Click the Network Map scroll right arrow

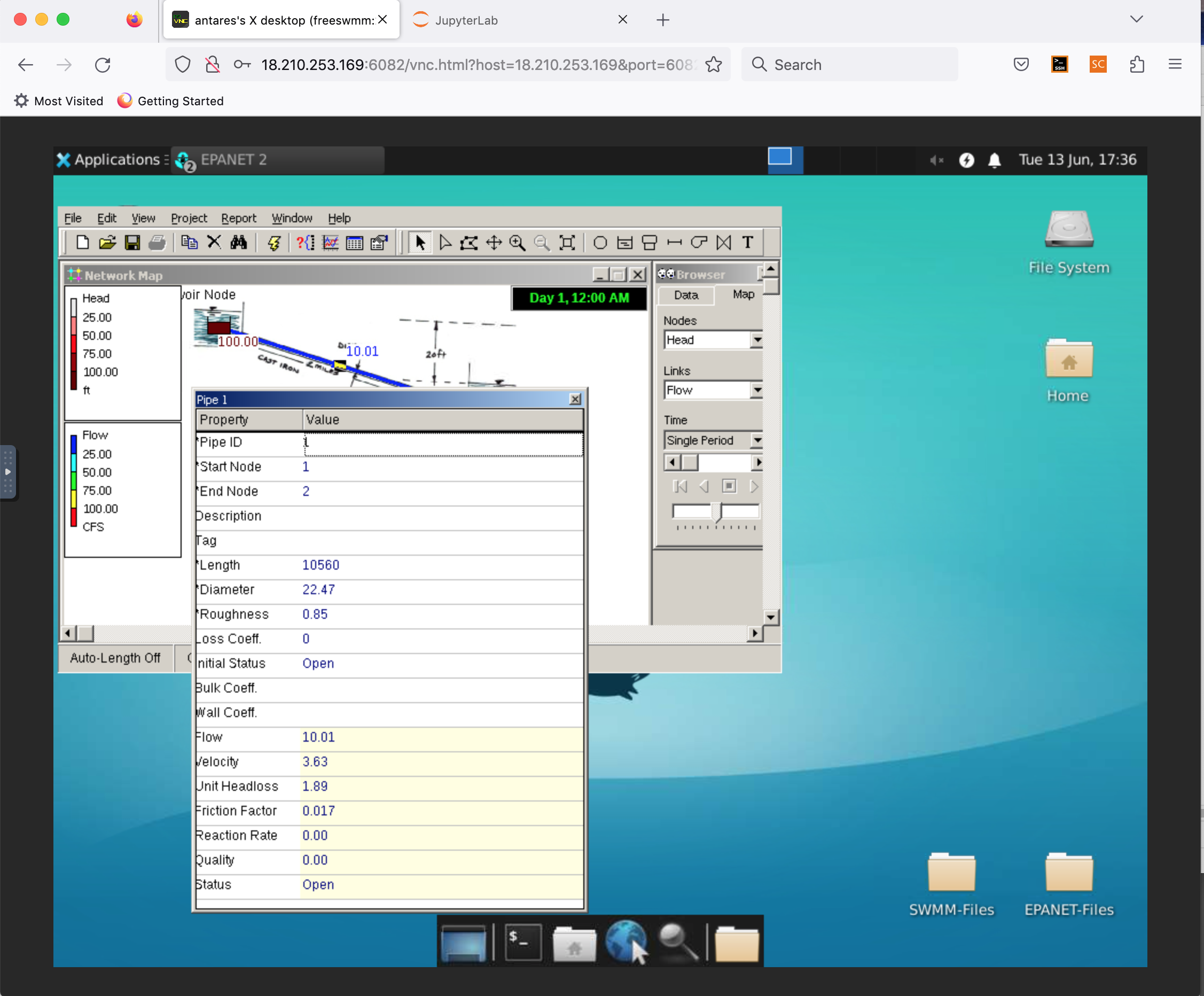pos(755,634)
